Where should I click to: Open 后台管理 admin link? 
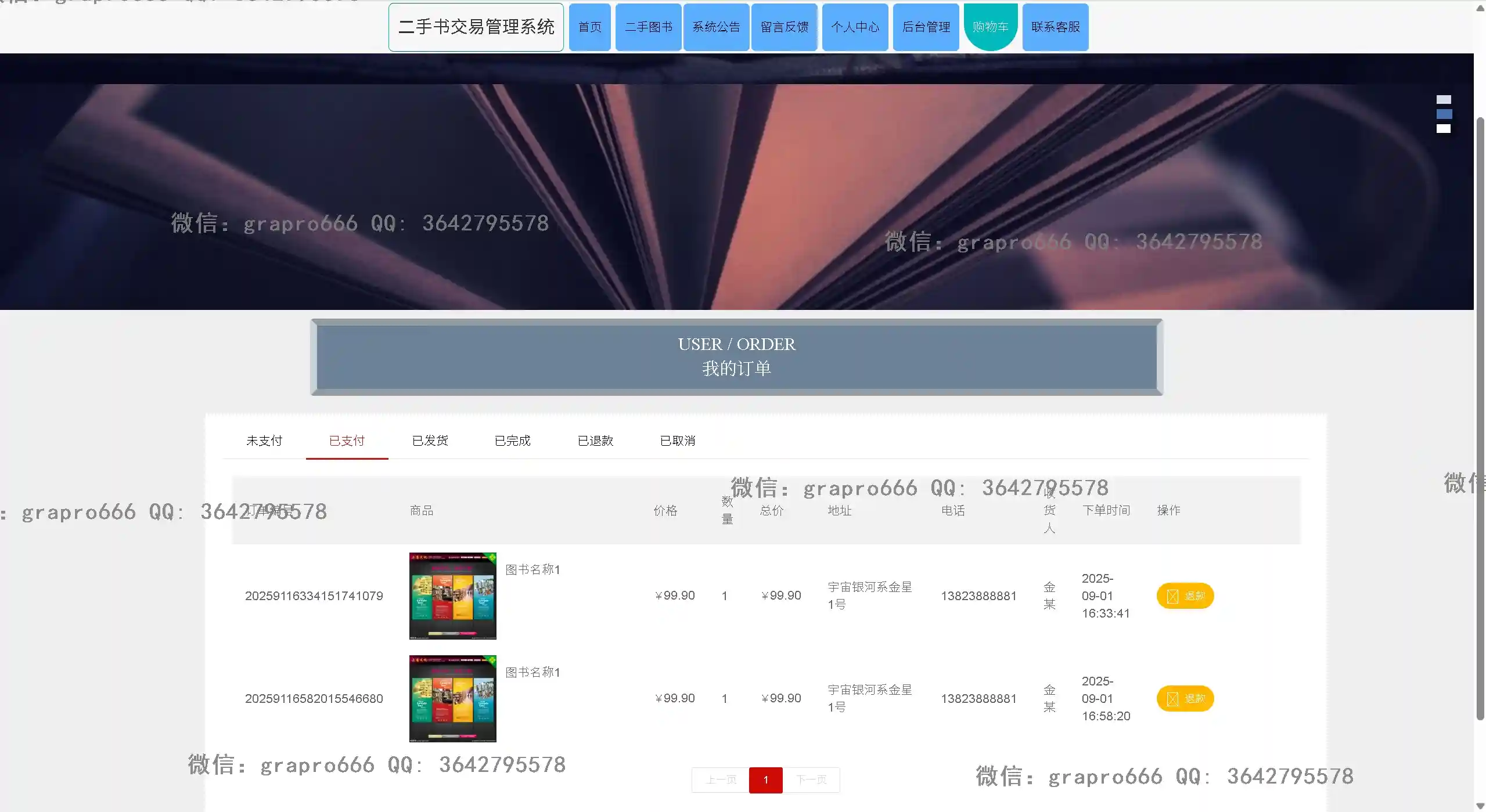point(926,27)
